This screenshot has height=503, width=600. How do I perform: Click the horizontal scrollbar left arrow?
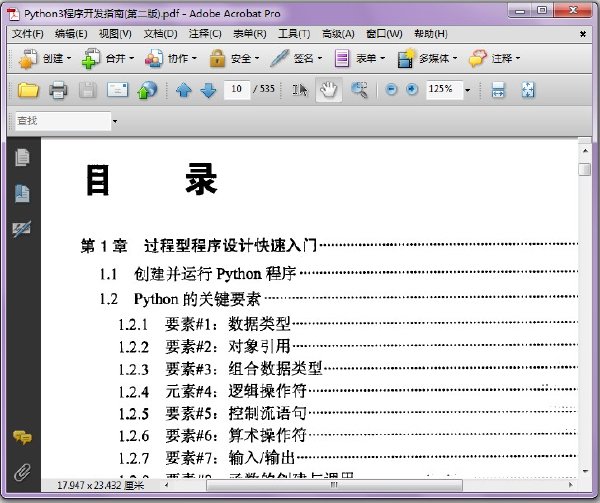point(166,485)
